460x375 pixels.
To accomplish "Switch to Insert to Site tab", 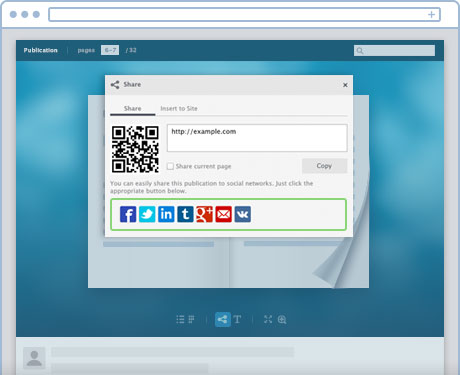I will 179,108.
